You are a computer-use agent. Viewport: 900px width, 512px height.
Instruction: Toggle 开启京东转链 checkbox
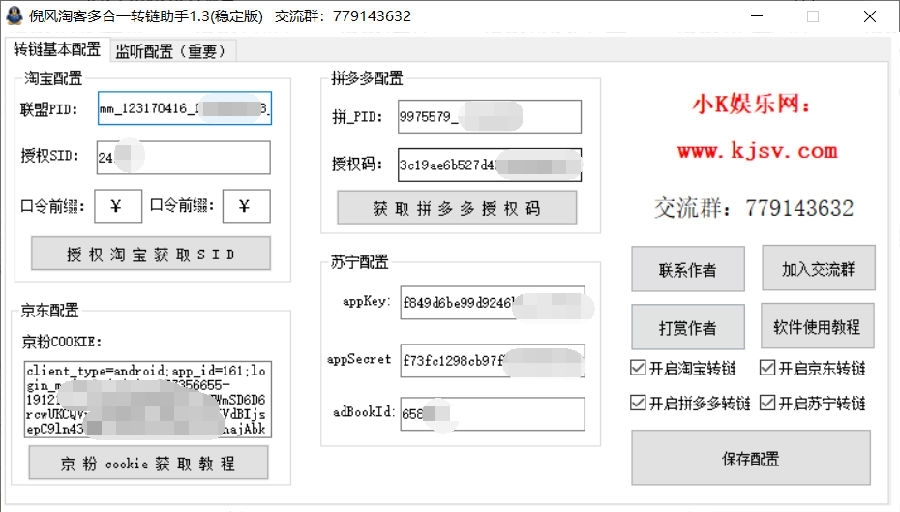click(767, 367)
